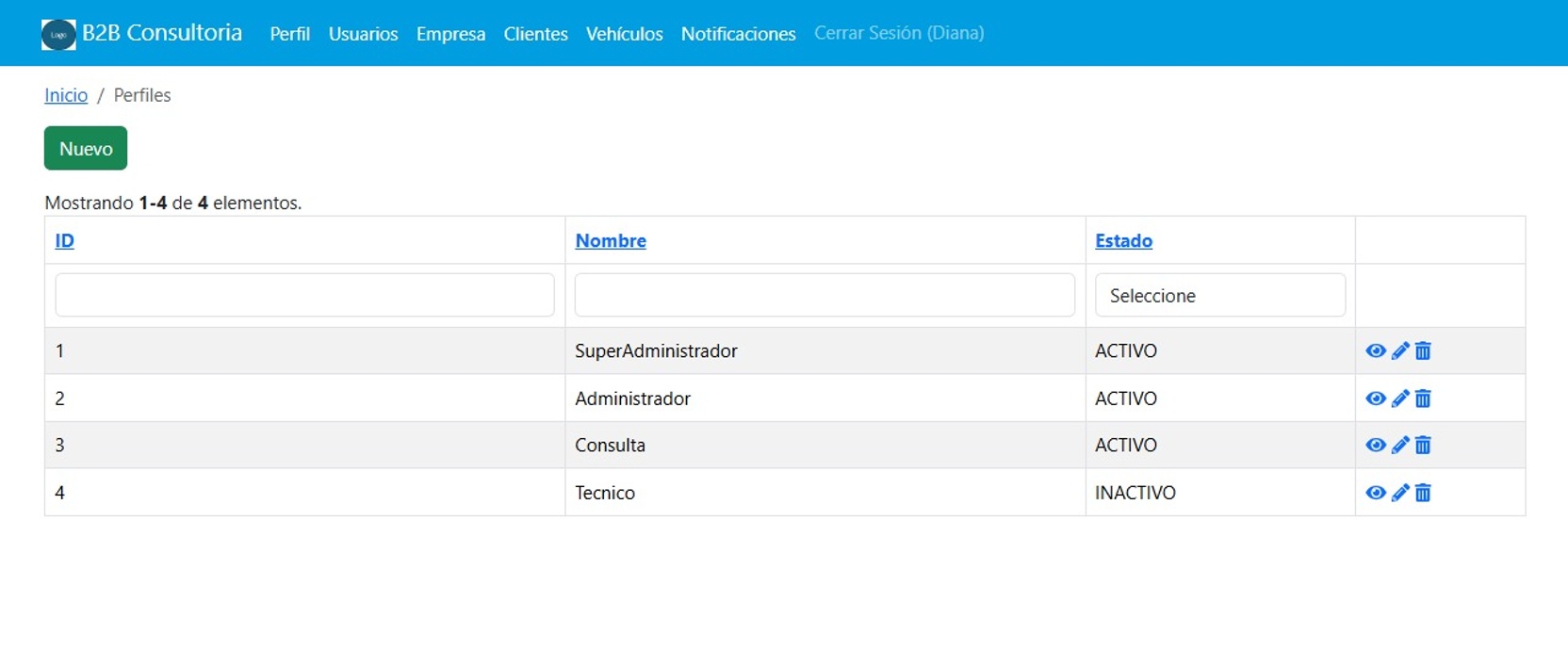1568x651 pixels.
Task: Click the B2B Consultoria logo image
Action: 58,34
